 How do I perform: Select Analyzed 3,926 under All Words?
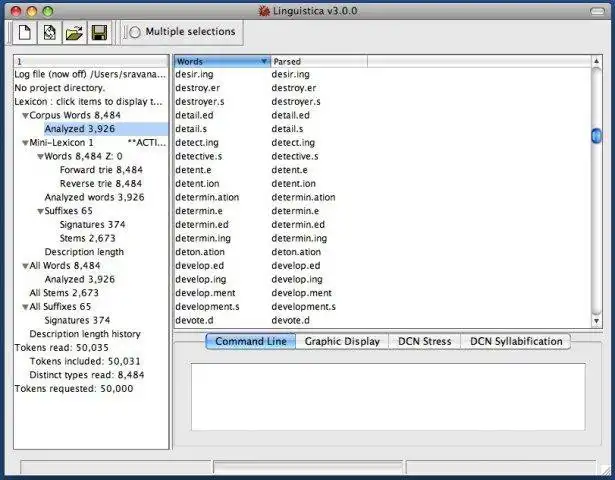[80, 279]
